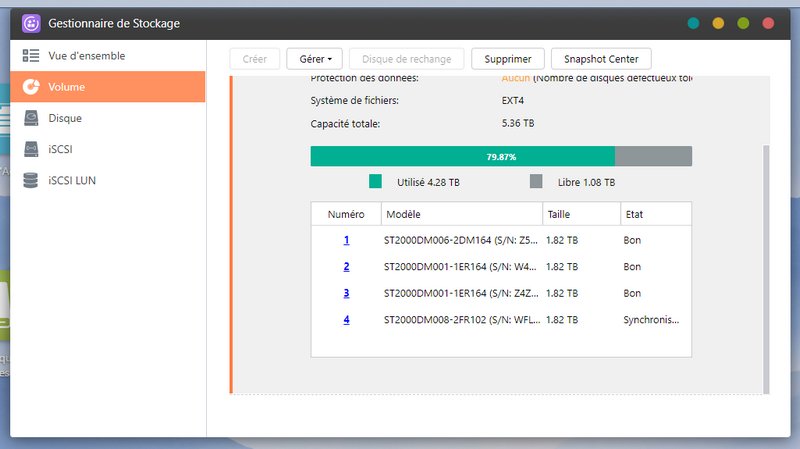Click the Bon status of disk 3

pos(632,293)
